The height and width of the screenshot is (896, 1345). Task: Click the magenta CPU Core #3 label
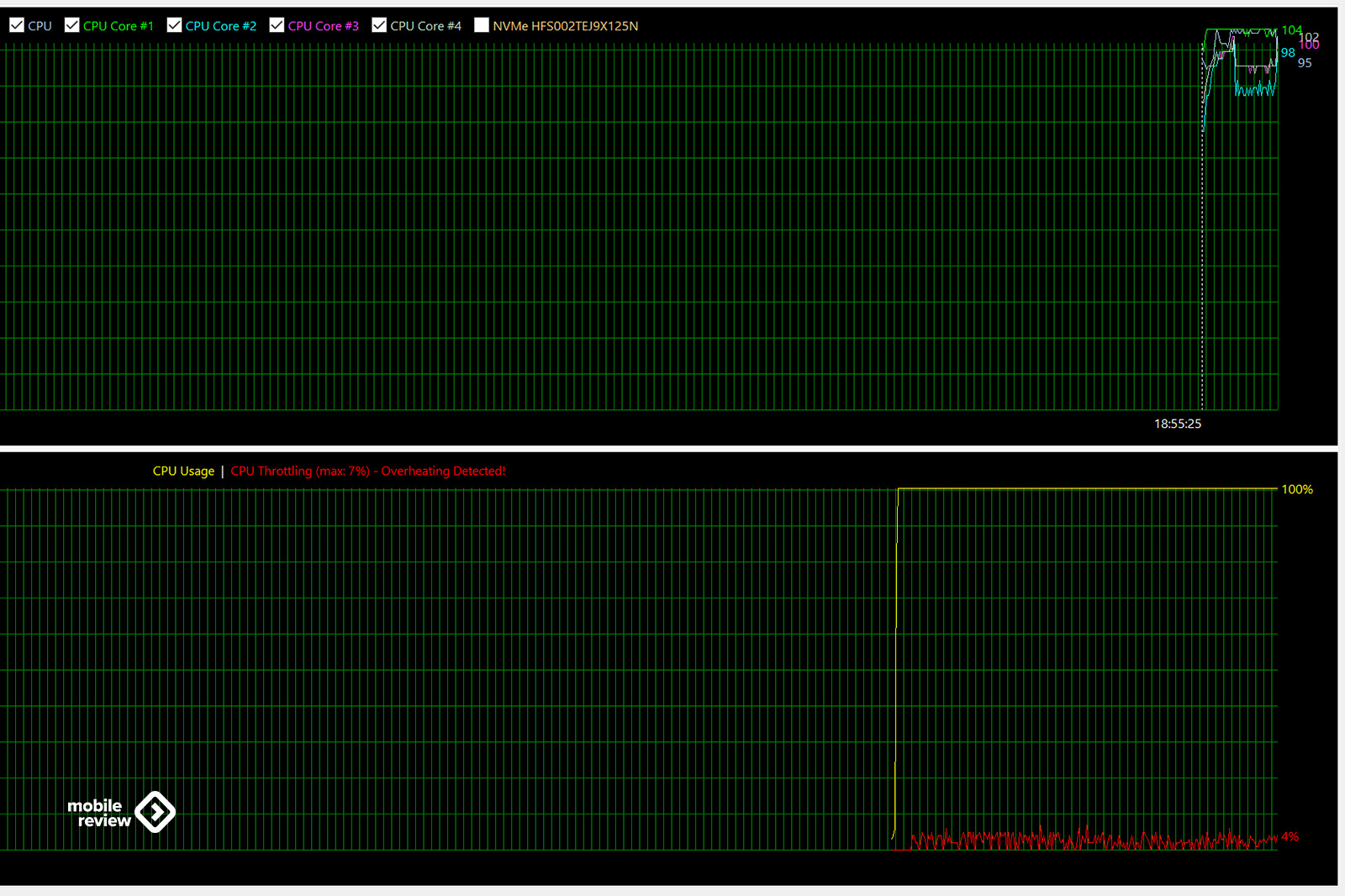coord(323,26)
